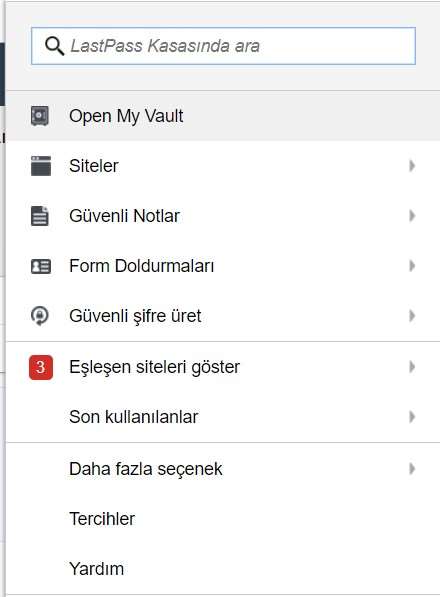Click the red badge showing 3
Image resolution: width=440 pixels, height=597 pixels.
(x=41, y=367)
